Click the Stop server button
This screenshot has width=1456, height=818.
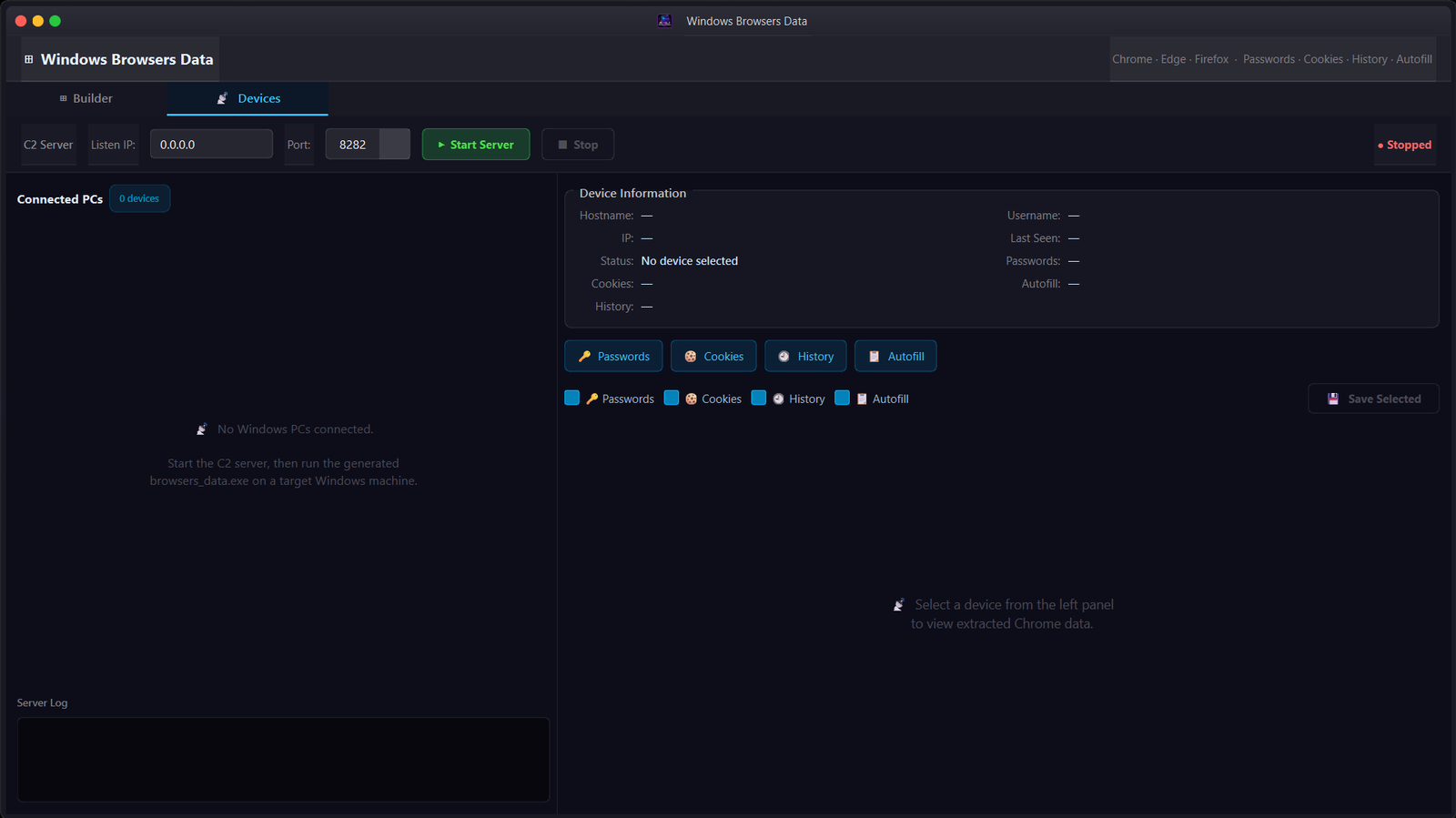578,144
